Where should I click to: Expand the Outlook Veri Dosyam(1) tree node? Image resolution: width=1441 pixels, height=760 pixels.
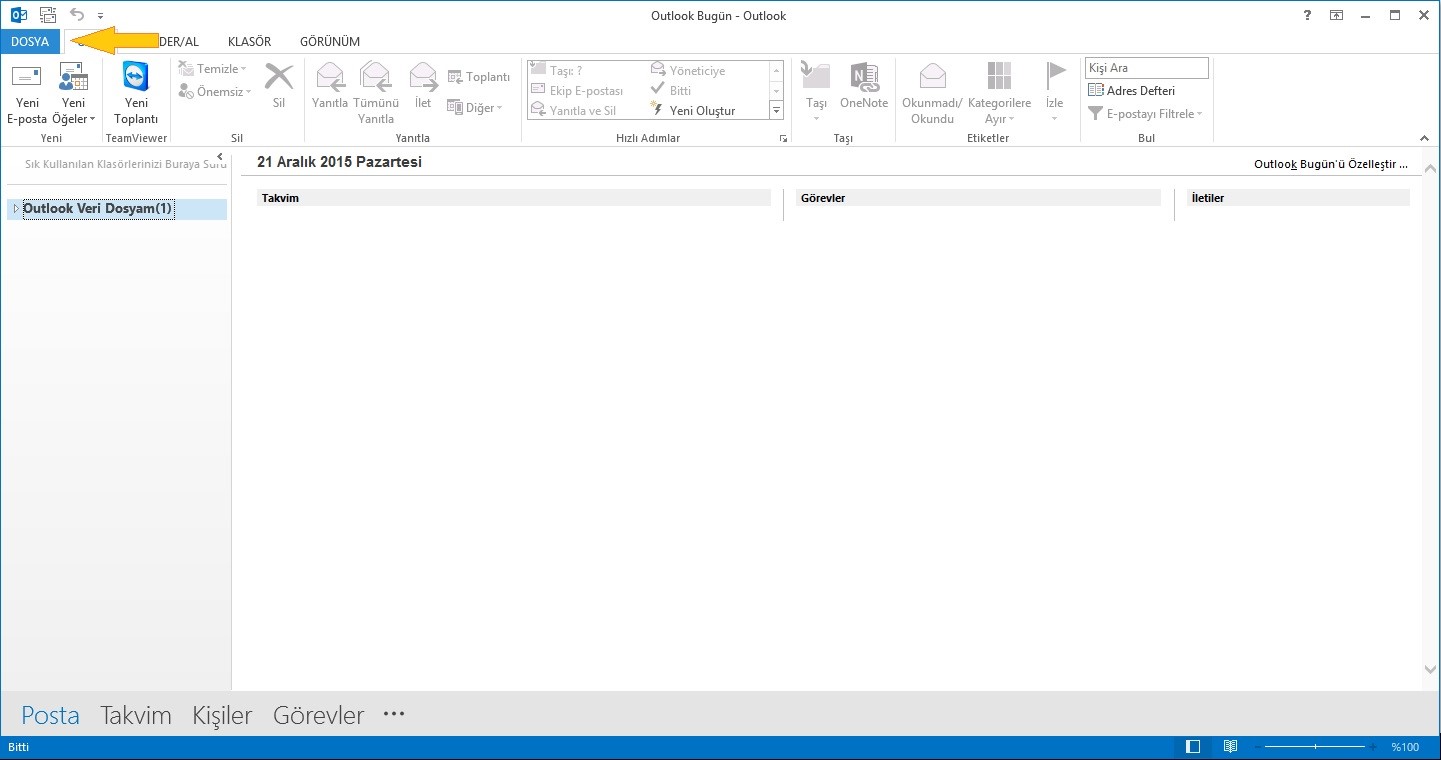pos(15,209)
